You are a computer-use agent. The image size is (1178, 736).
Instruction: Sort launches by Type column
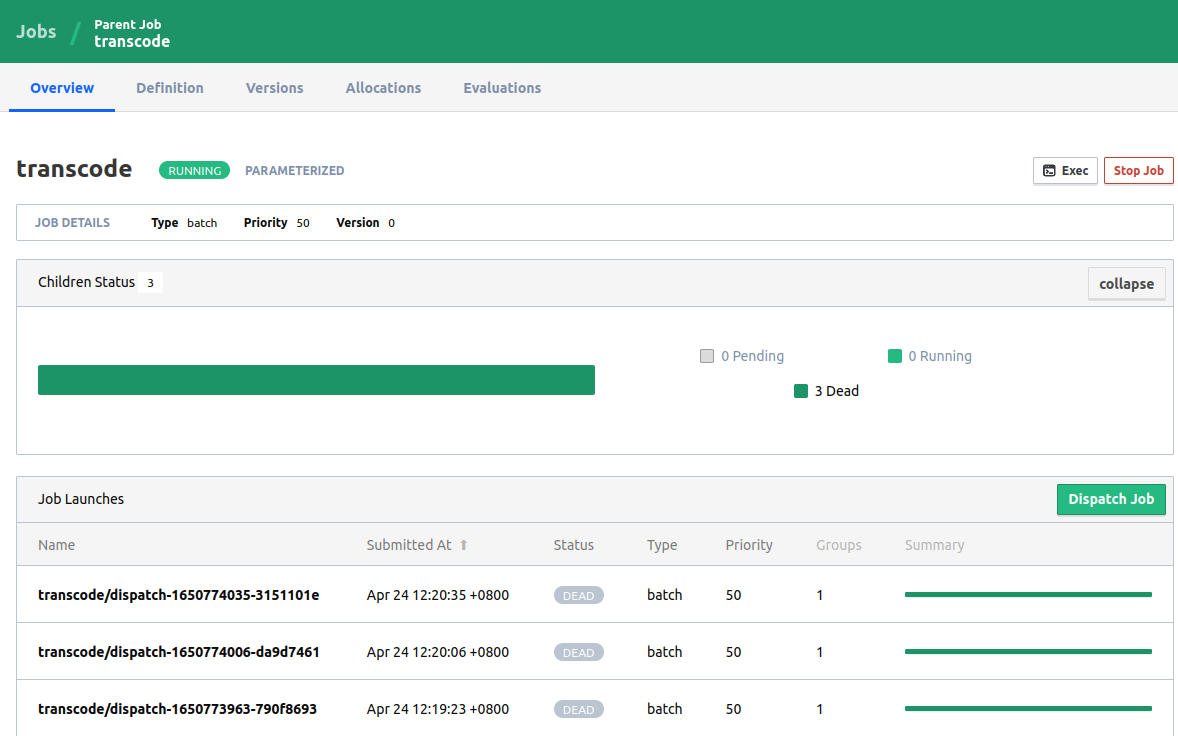662,545
